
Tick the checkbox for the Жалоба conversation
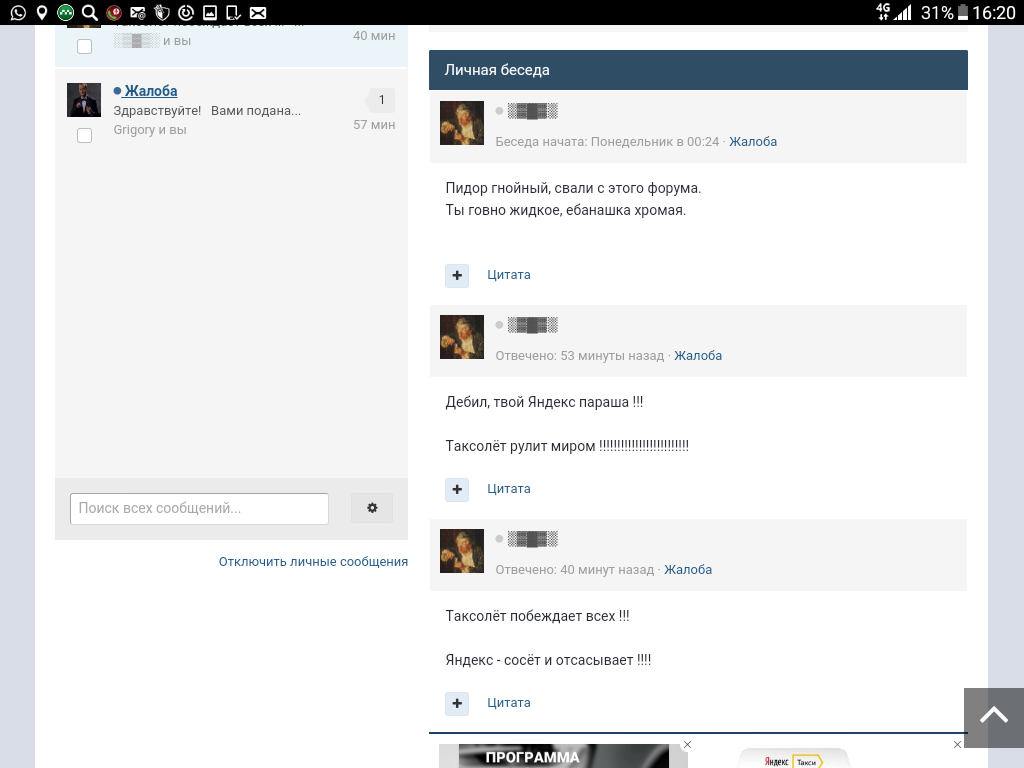click(84, 135)
